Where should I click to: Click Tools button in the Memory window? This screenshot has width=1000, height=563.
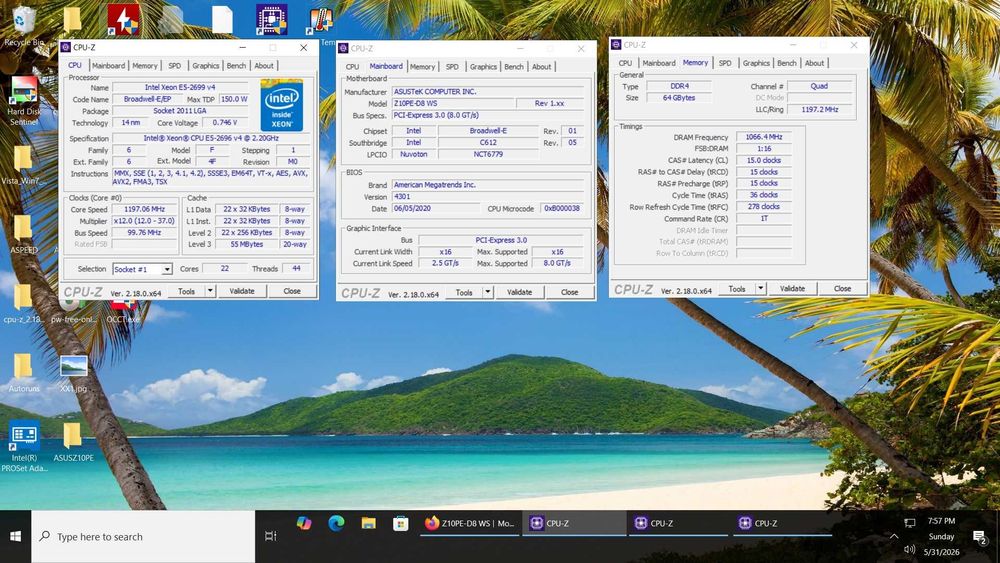click(x=737, y=289)
